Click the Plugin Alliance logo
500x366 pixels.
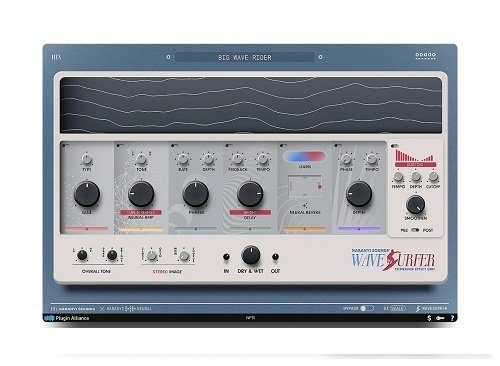point(67,318)
